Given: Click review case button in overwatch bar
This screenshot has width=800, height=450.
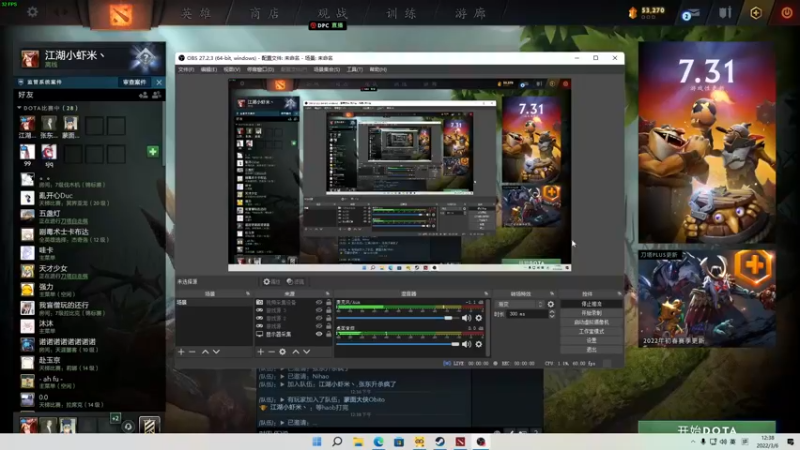Looking at the screenshot, I should click(134, 82).
